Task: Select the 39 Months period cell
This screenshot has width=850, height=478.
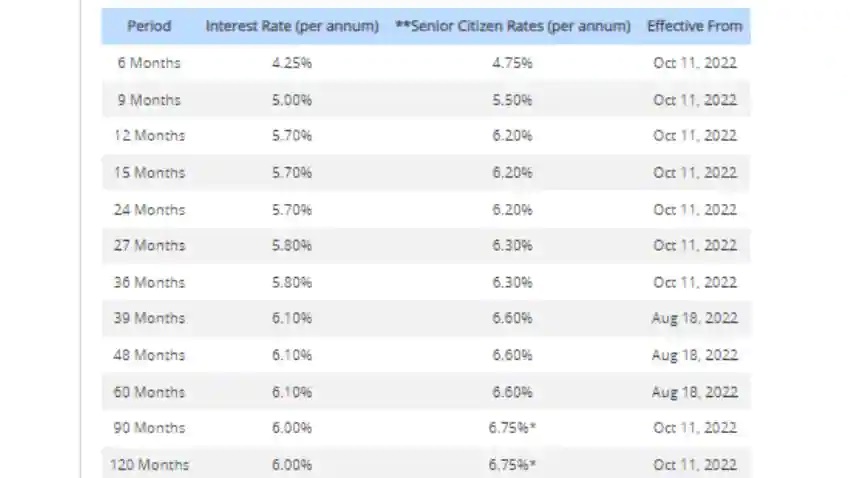Action: click(149, 318)
